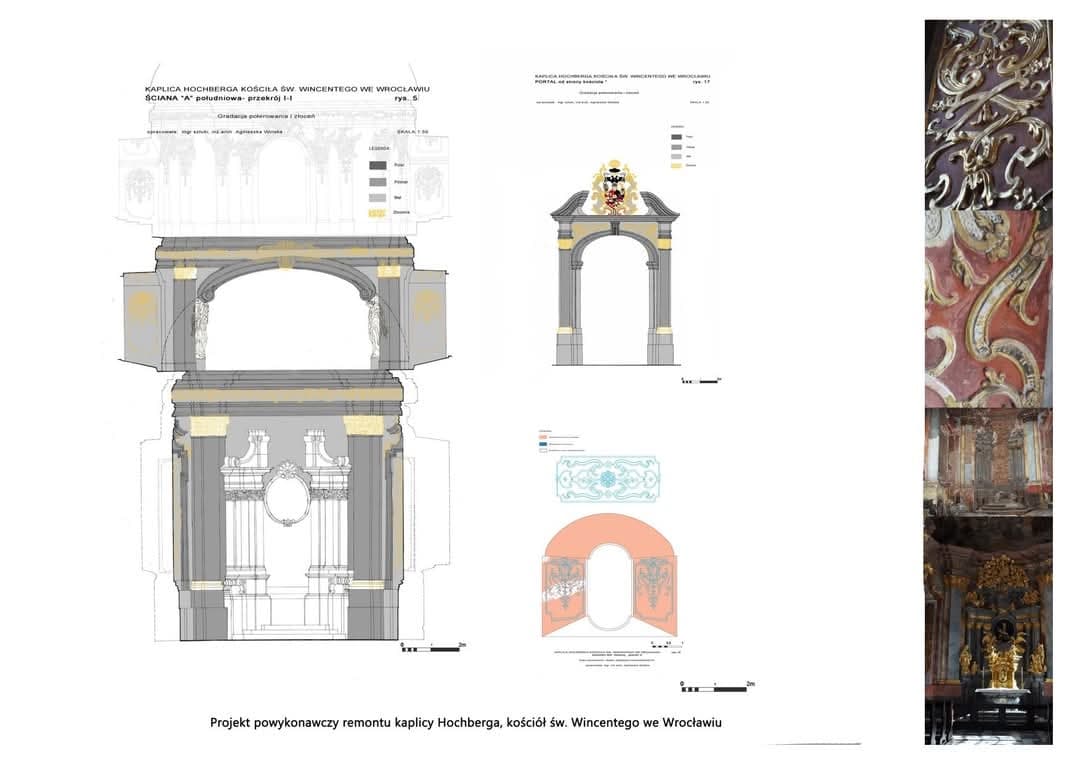Click the scale bar under the portal drawing
The width and height of the screenshot is (1080, 764).
coord(700,380)
